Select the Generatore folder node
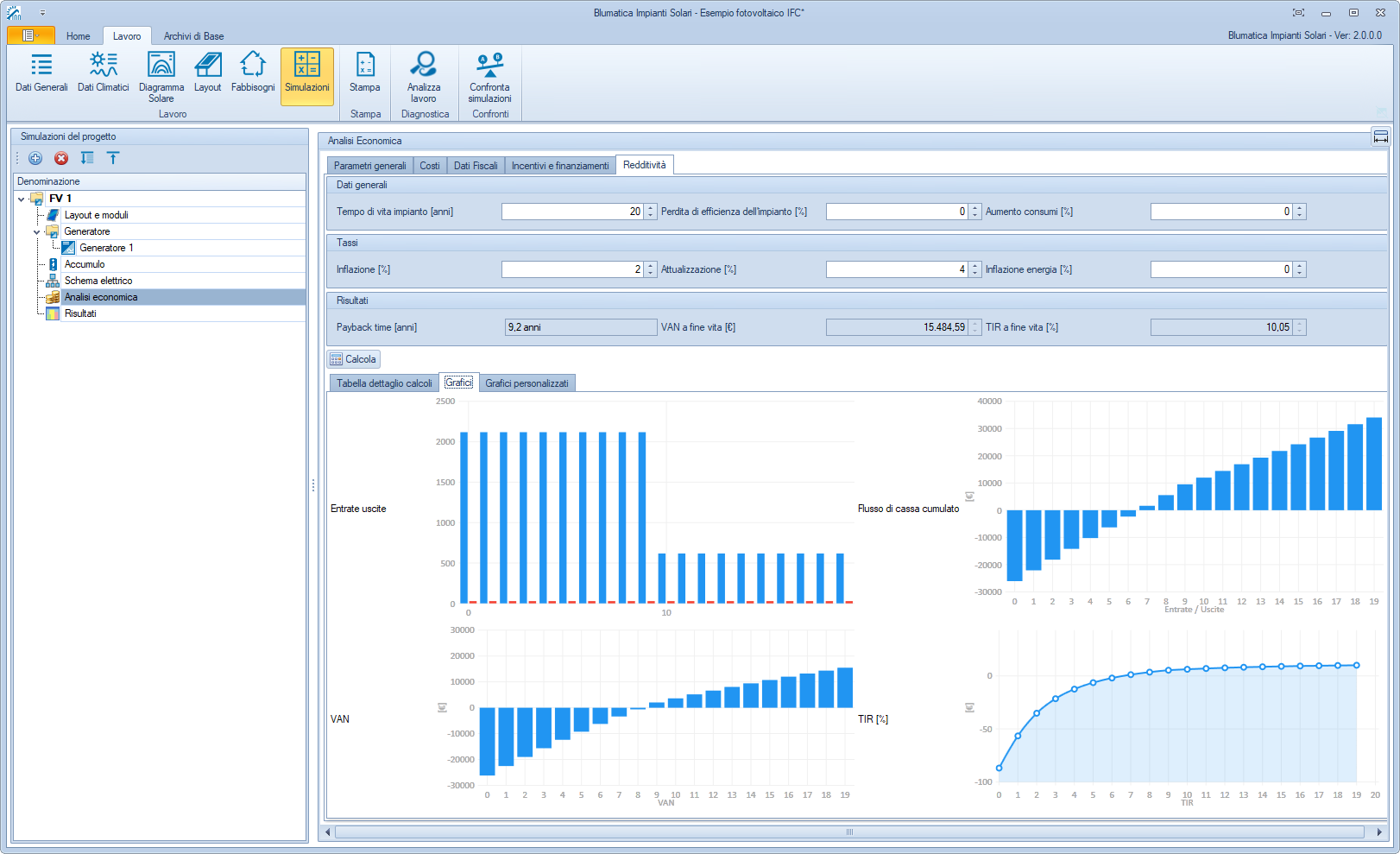This screenshot has width=1400, height=854. pos(87,231)
